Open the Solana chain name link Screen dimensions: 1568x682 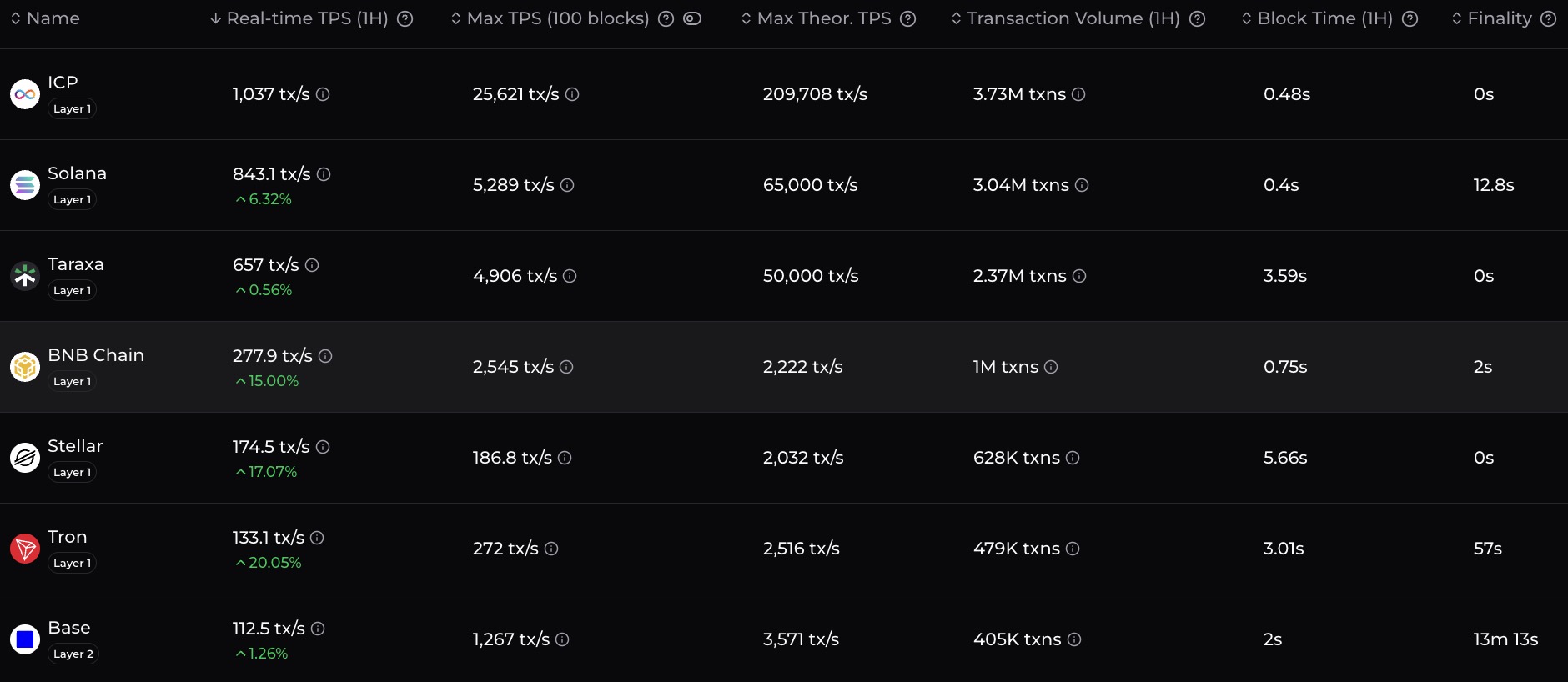[77, 173]
